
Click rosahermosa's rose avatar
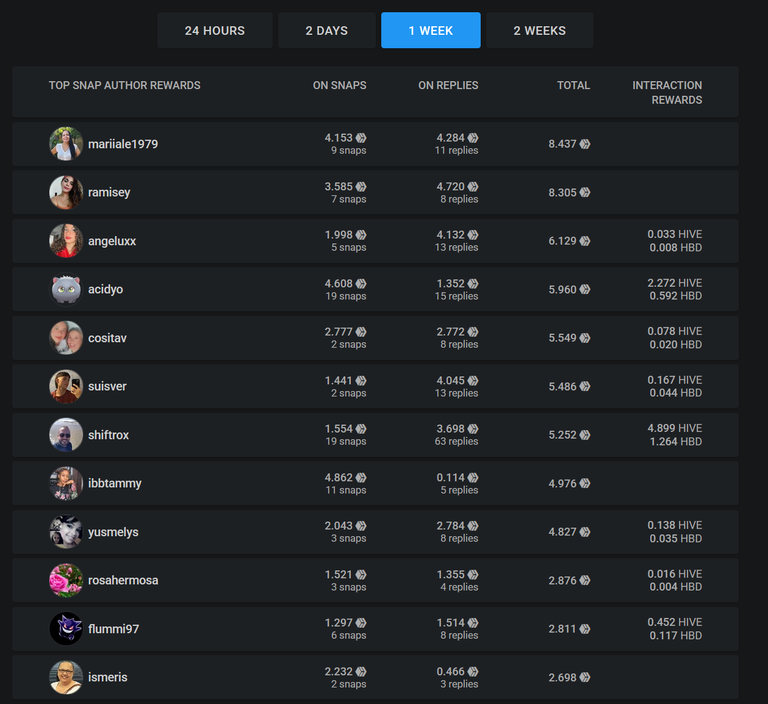pos(66,580)
